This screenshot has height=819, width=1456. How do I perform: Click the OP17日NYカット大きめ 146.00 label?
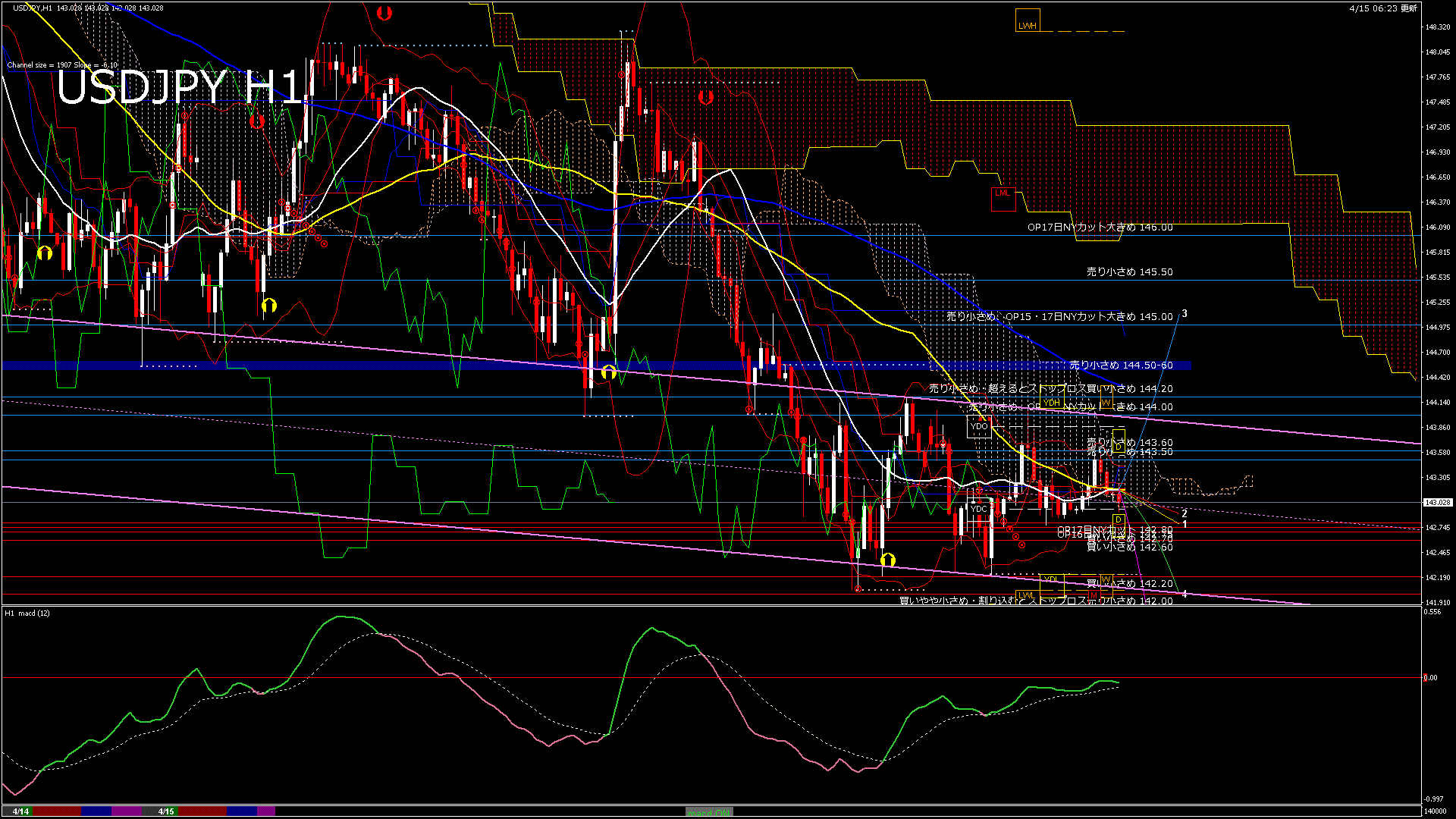1100,227
